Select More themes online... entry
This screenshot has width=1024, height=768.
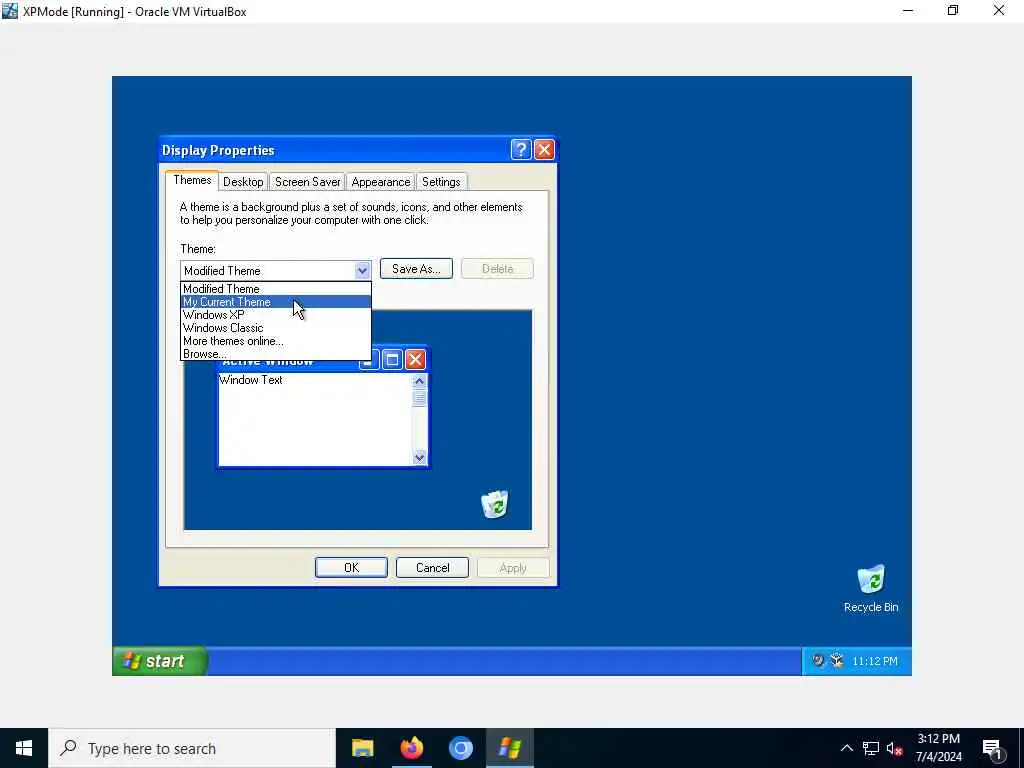(276, 341)
